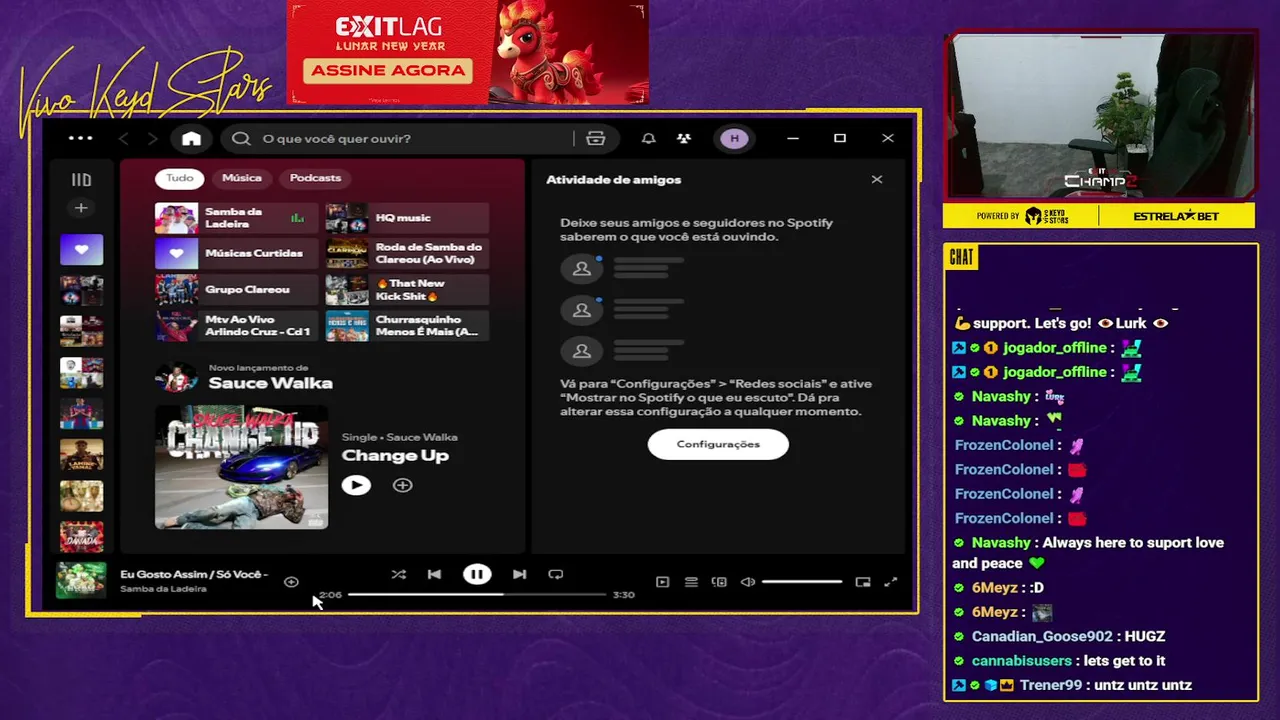
Task: Select the Podcasts filter chip
Action: pyautogui.click(x=315, y=178)
